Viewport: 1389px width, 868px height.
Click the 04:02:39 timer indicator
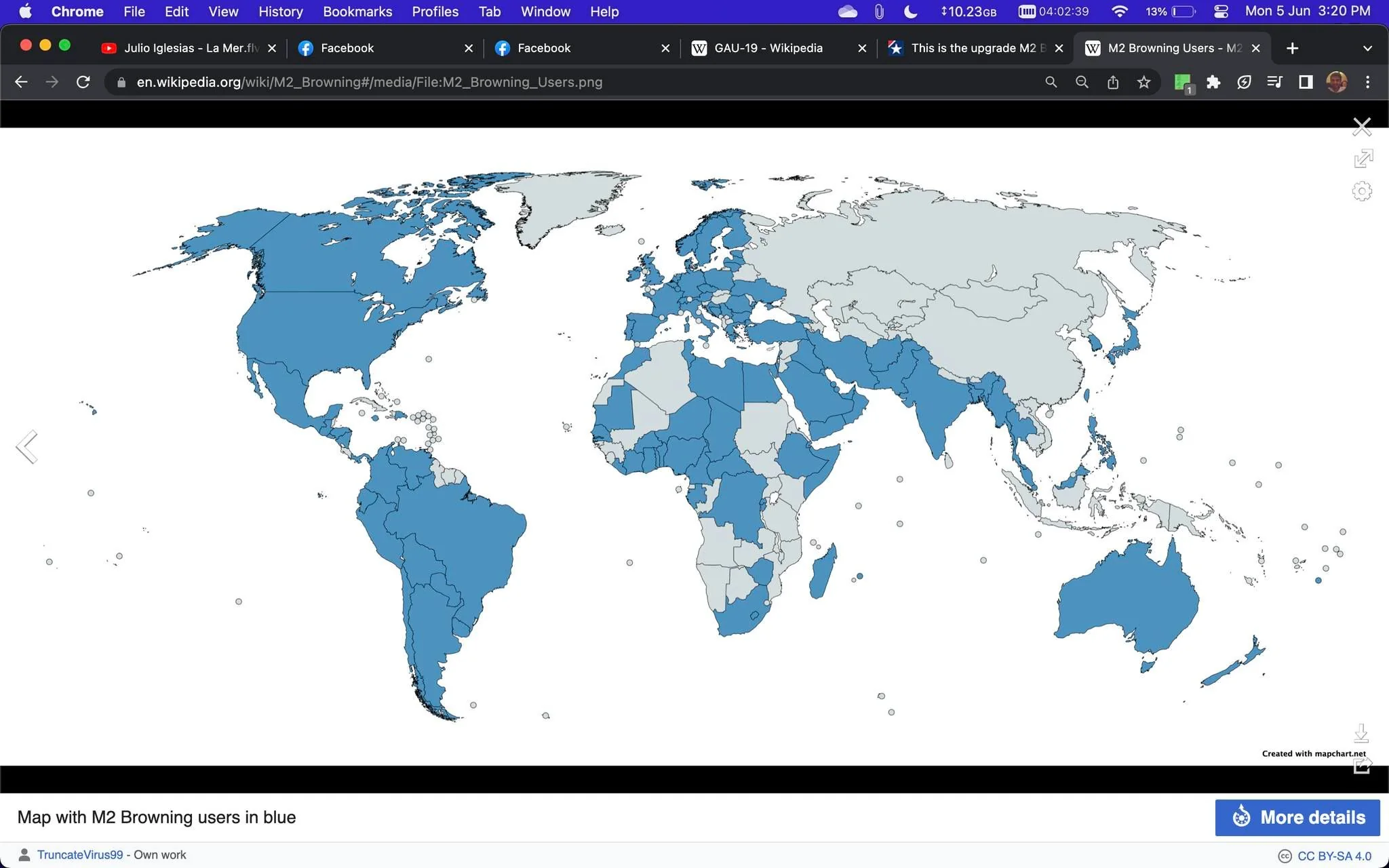(1053, 12)
